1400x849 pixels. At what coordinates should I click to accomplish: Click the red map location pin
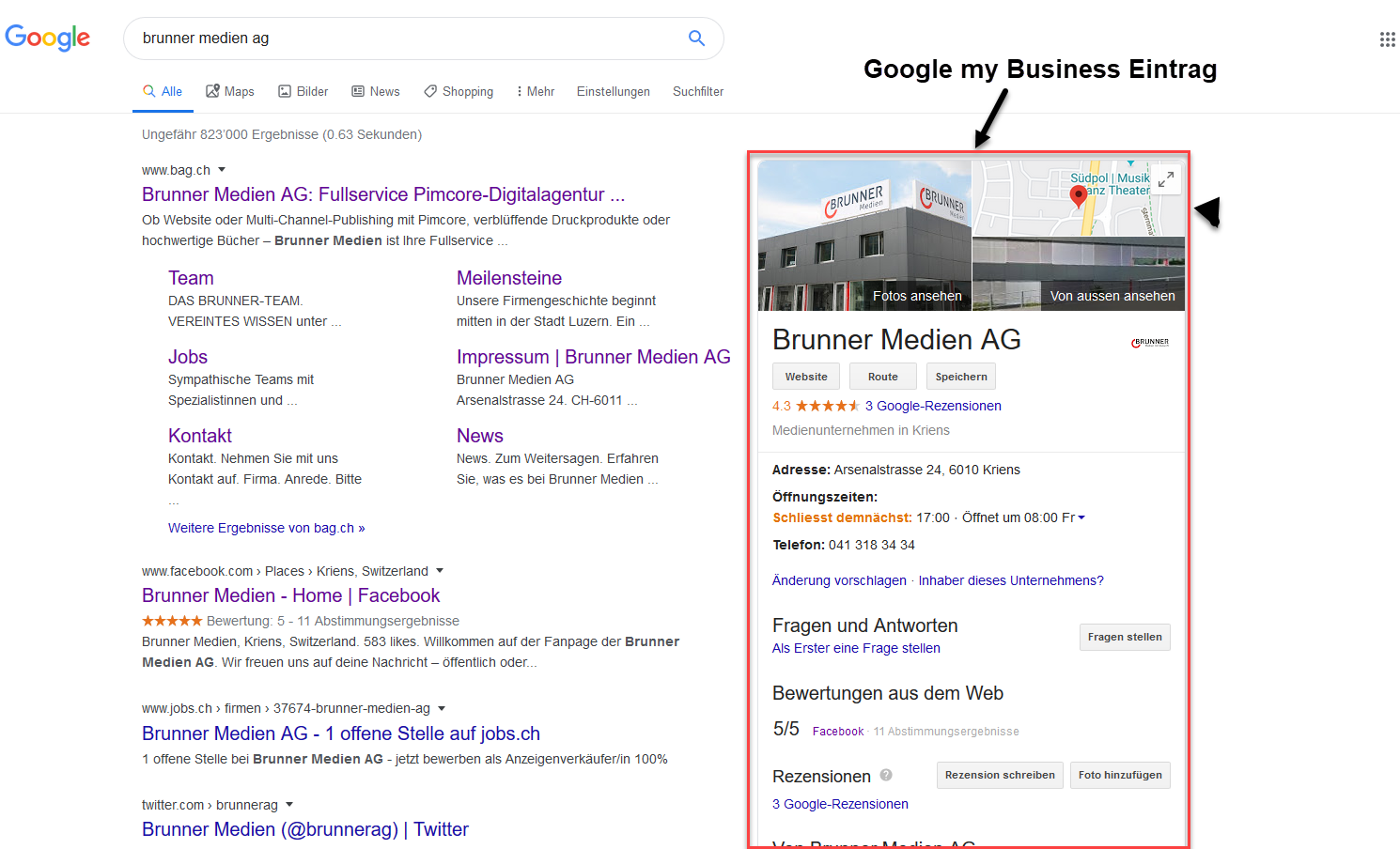(x=1079, y=195)
